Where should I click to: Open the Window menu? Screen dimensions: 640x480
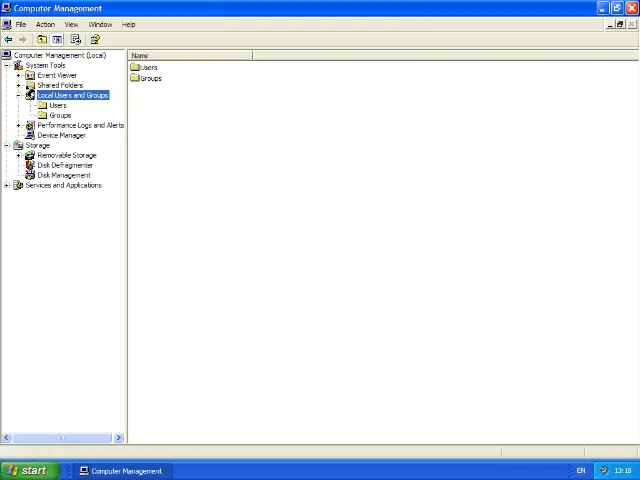(x=100, y=24)
